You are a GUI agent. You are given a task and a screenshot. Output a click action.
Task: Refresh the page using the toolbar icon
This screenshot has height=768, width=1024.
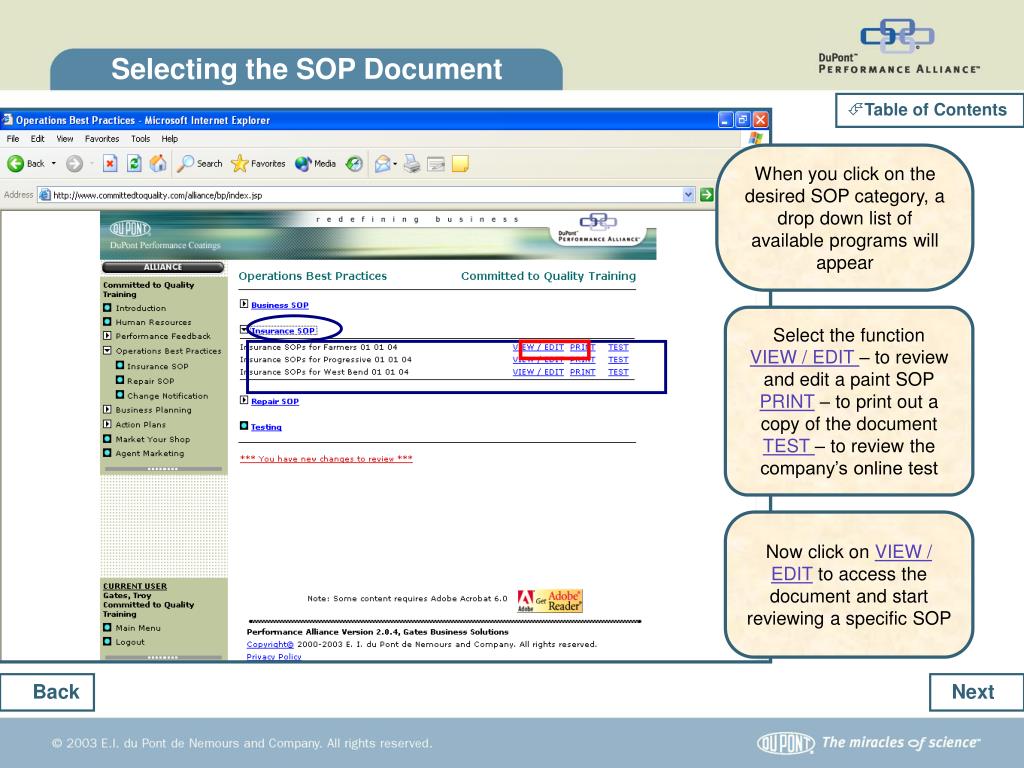point(134,164)
